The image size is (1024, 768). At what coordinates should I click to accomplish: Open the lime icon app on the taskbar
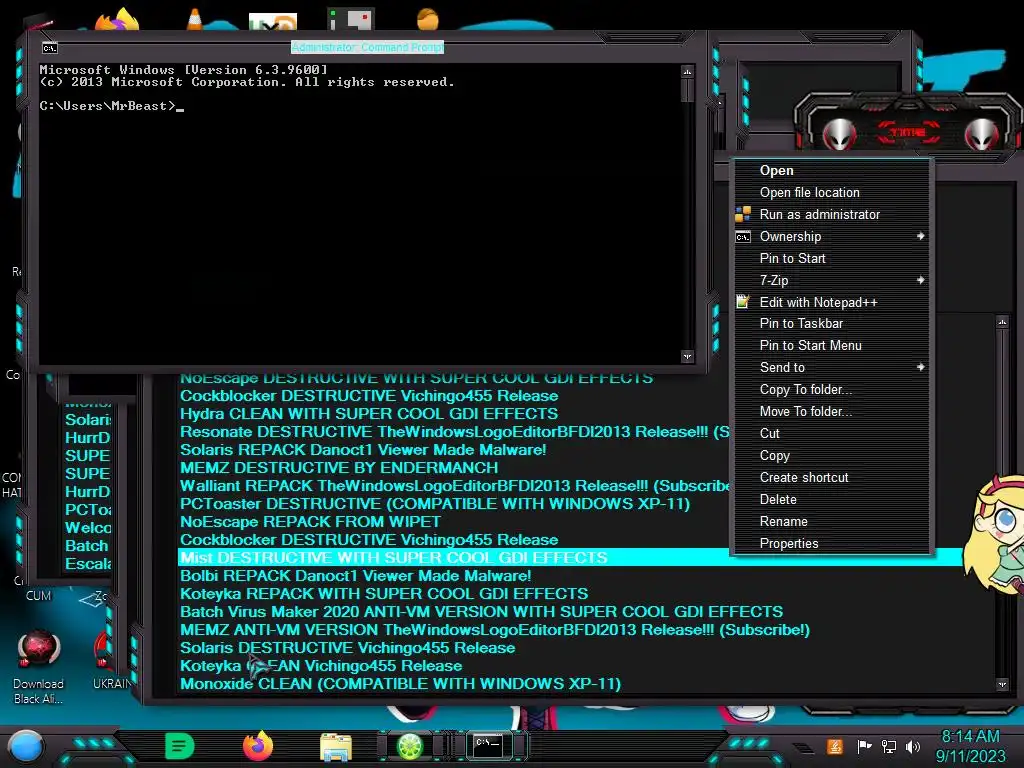click(x=409, y=746)
